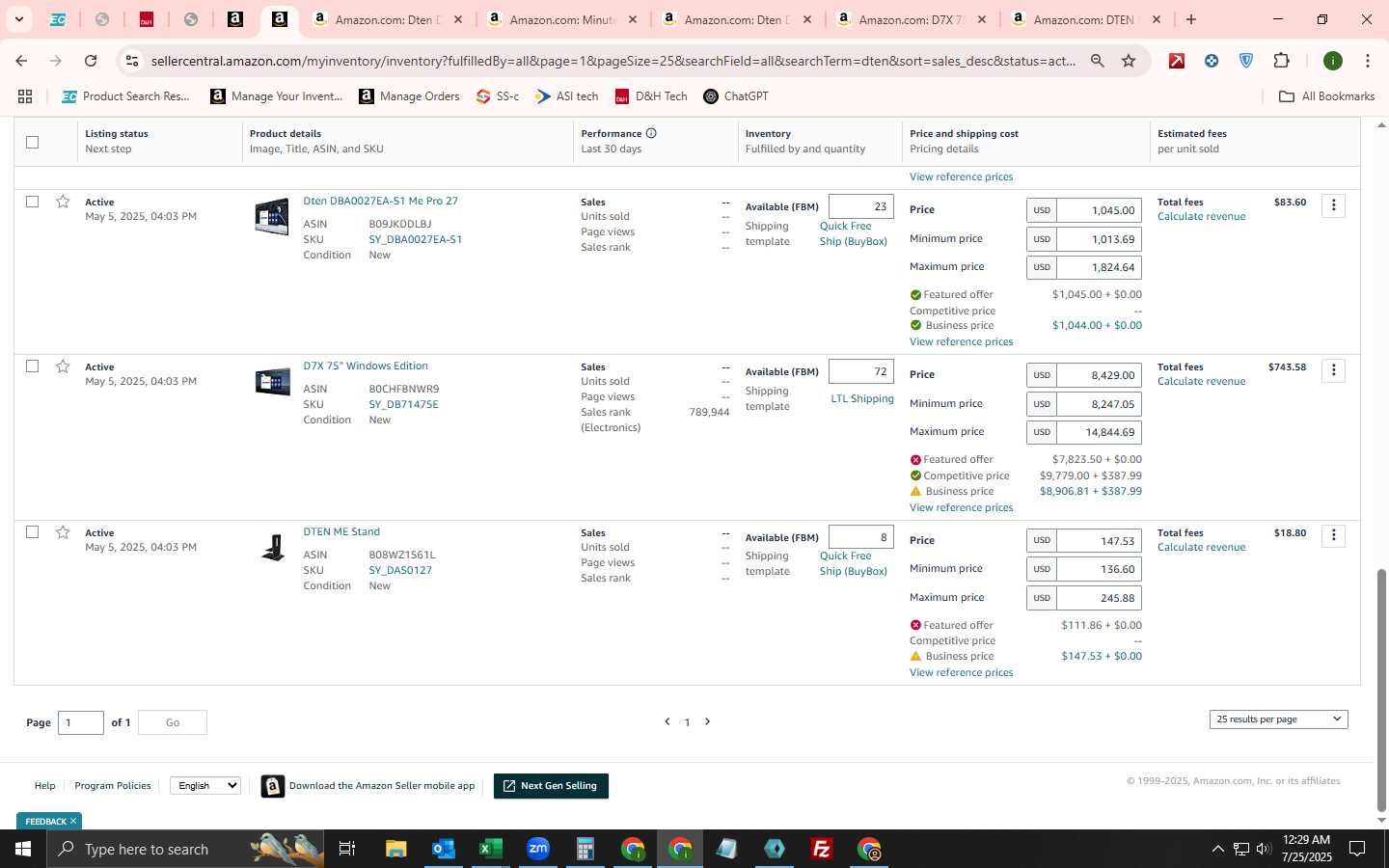This screenshot has height=868, width=1389.
Task: Bookmark this page with star icon
Action: coord(1129,61)
